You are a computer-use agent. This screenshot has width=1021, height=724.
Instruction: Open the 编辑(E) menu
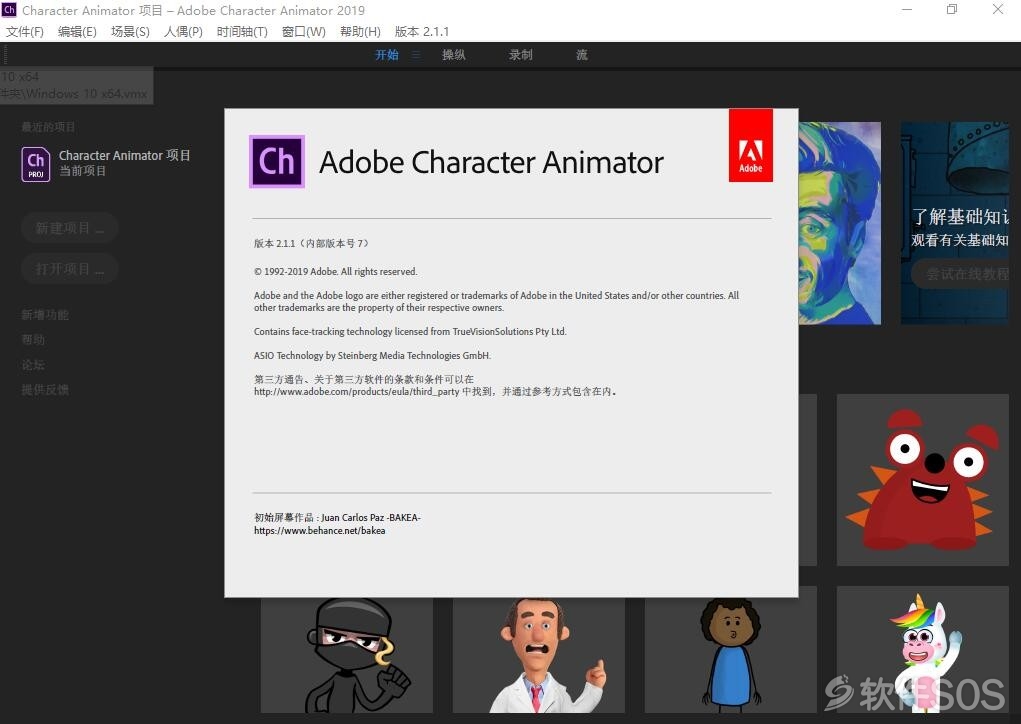[77, 31]
